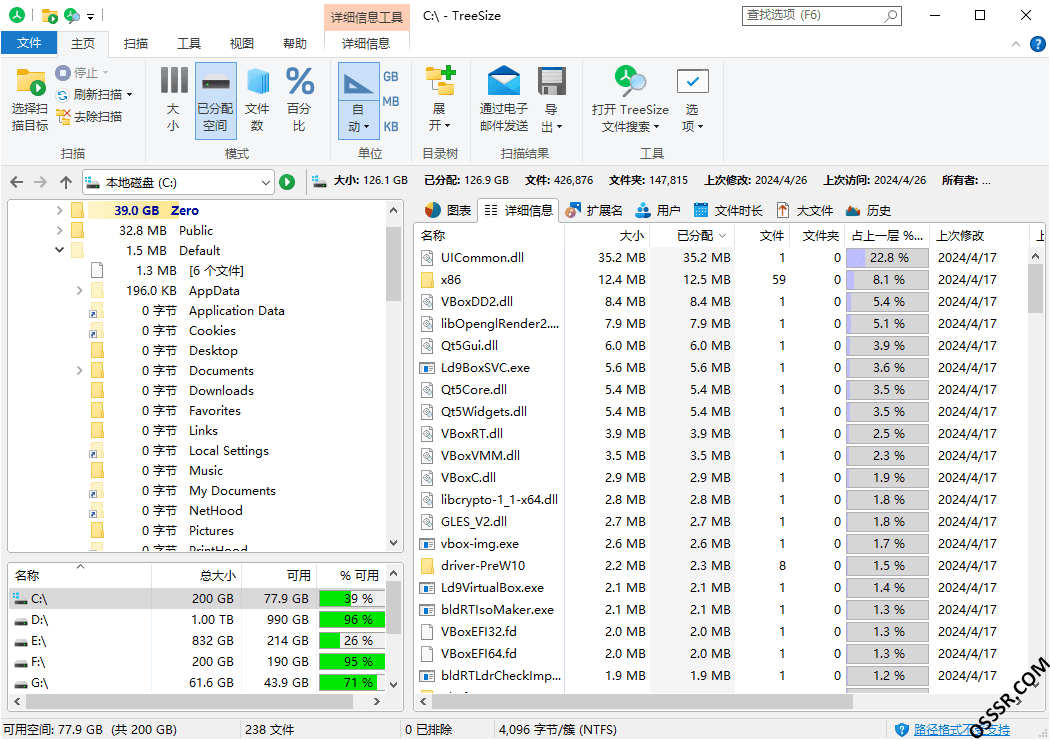The height and width of the screenshot is (740, 1050).
Task: Toggle 已分配空间 allocated space mode
Action: 216,100
